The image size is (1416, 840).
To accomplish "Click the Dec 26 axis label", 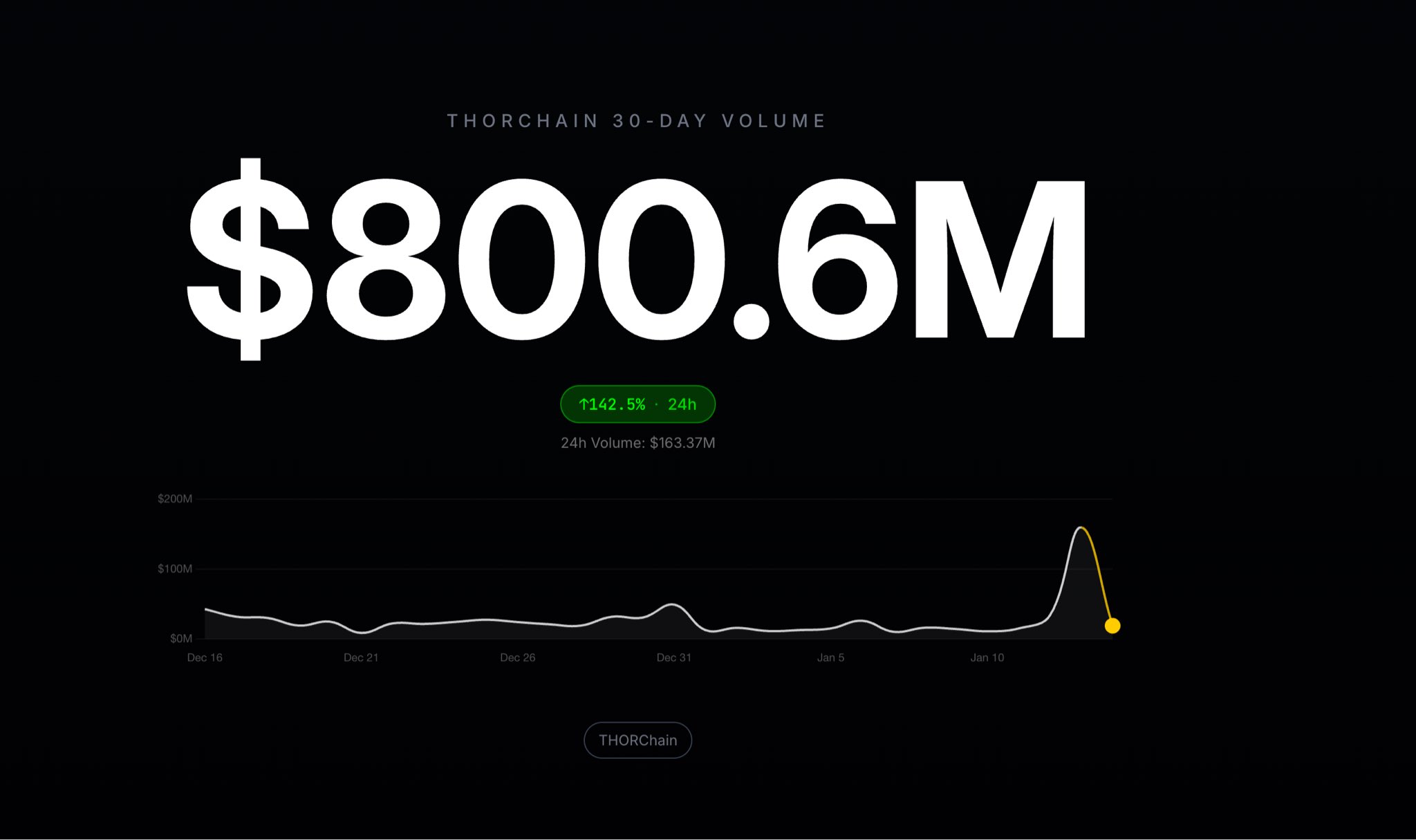I will 517,657.
